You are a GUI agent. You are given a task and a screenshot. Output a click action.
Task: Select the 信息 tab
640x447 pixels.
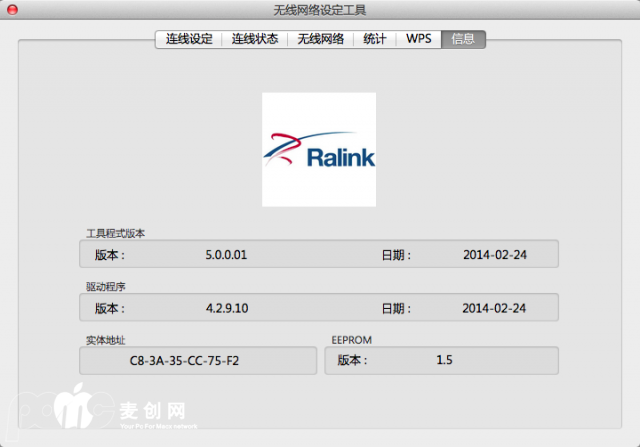point(463,39)
